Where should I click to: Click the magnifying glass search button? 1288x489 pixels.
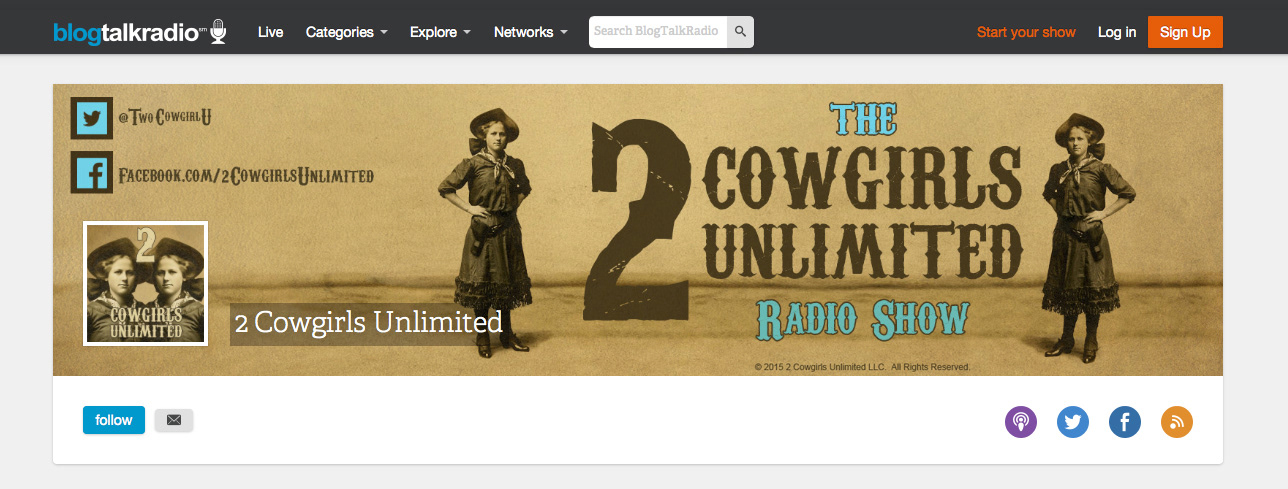coord(740,32)
